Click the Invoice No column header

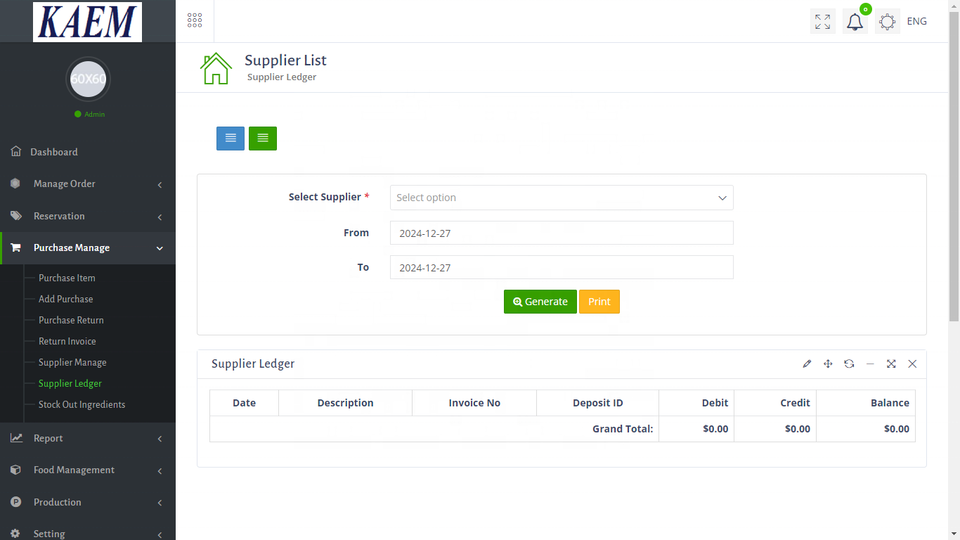[x=474, y=403]
